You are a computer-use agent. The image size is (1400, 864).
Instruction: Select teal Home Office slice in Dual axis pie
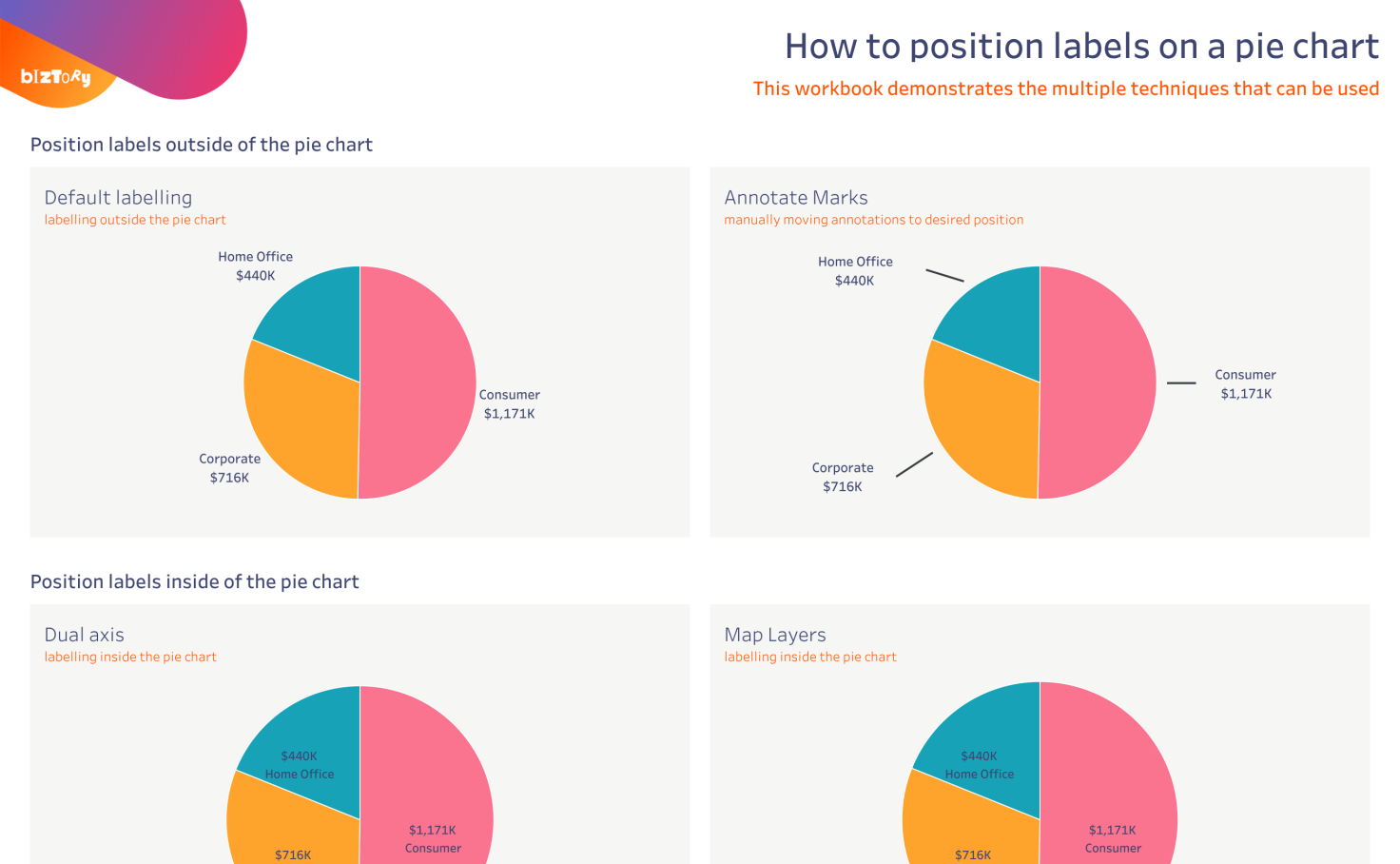(x=314, y=733)
